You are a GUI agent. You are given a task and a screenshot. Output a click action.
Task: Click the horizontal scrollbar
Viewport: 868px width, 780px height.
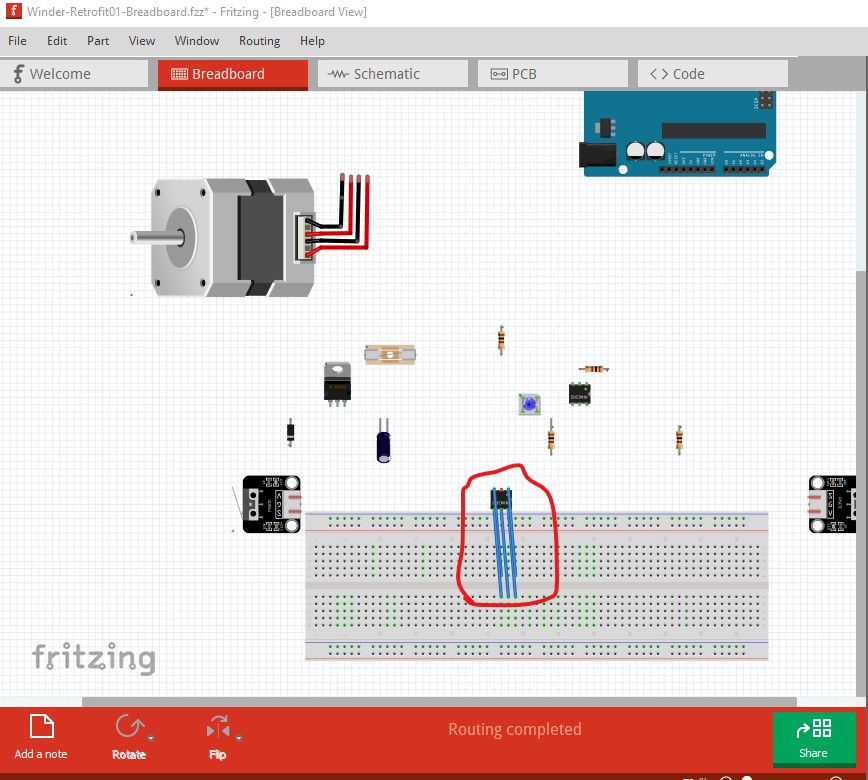click(439, 701)
